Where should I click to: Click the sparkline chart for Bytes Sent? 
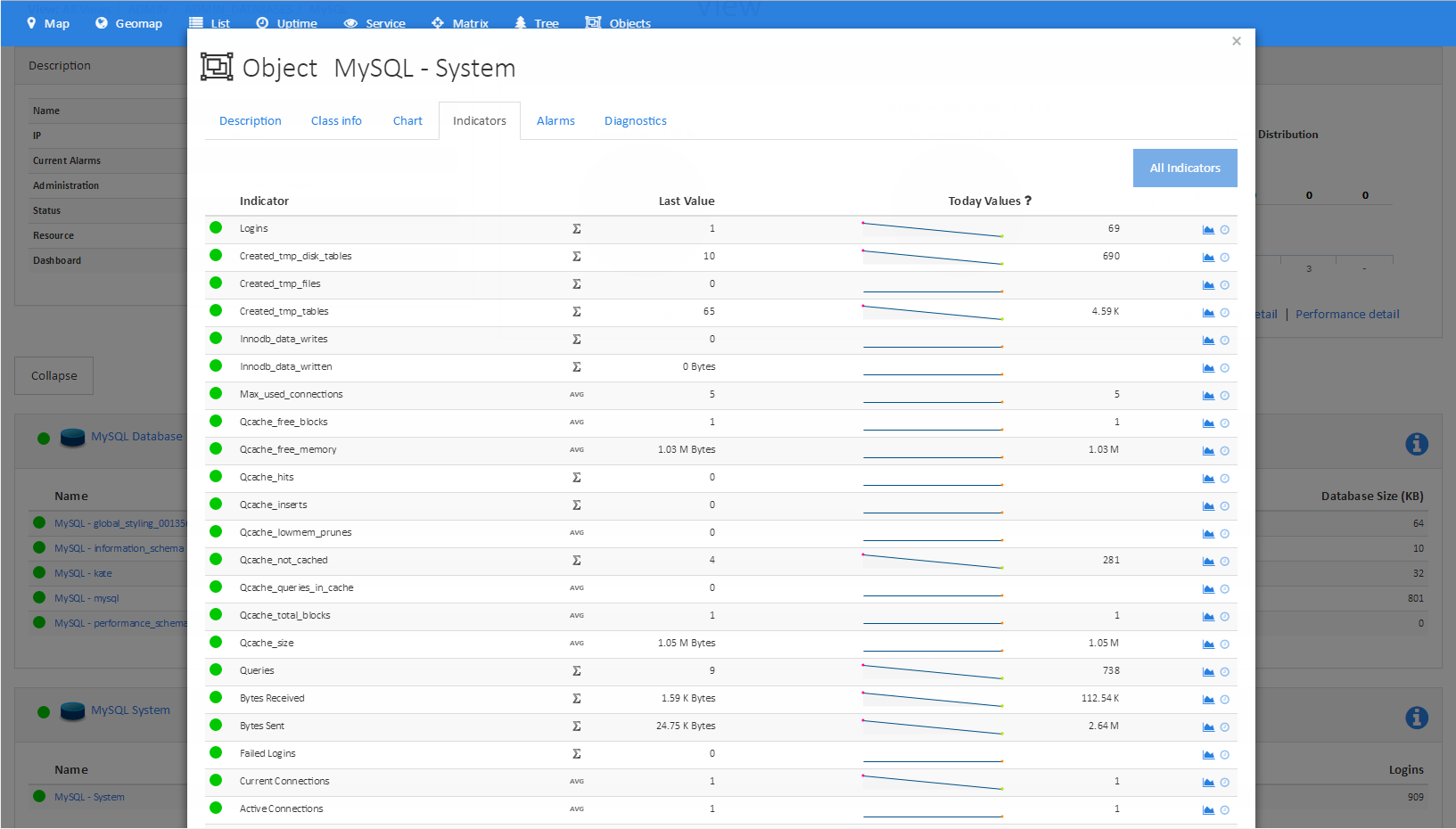point(933,726)
